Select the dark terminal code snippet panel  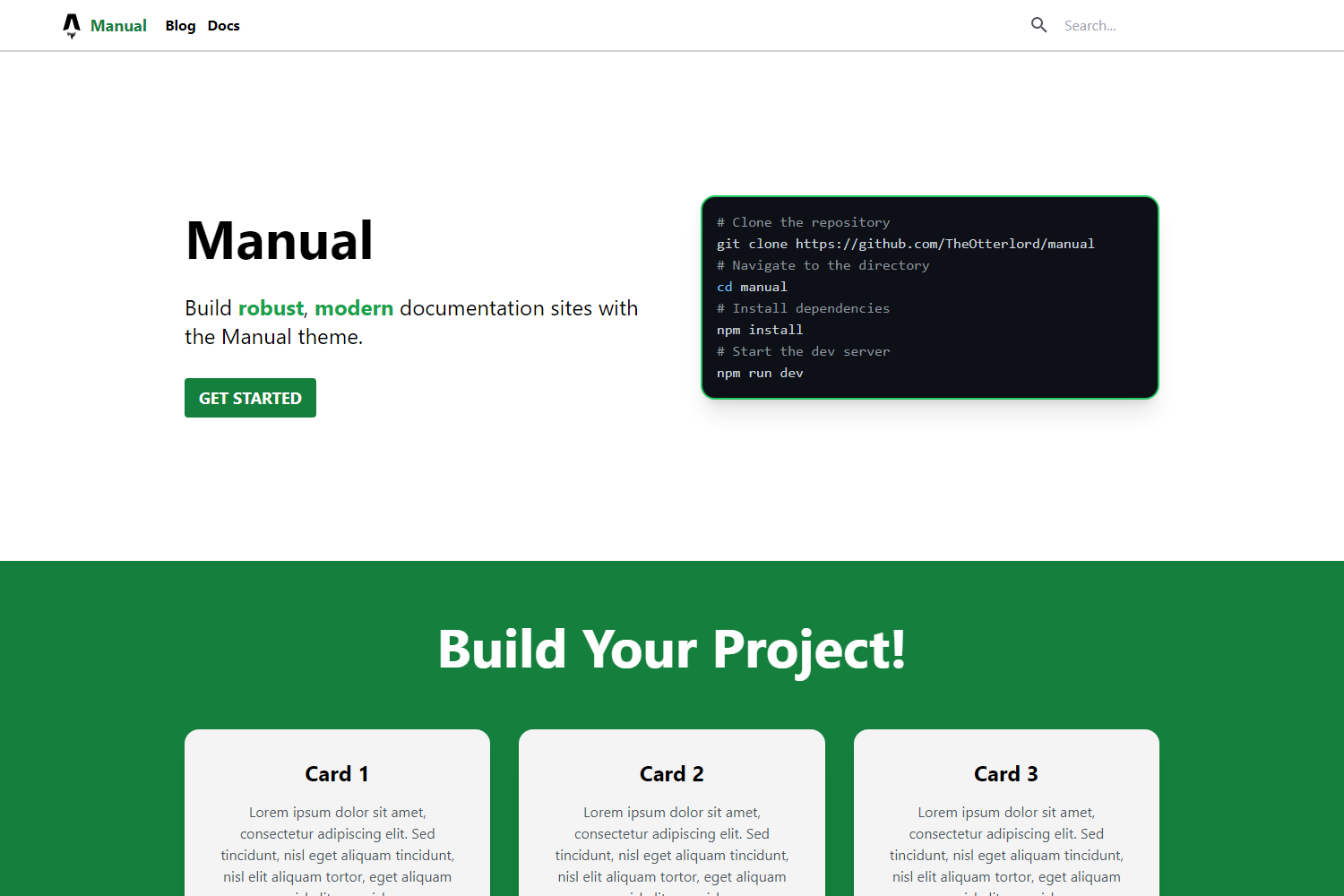929,297
